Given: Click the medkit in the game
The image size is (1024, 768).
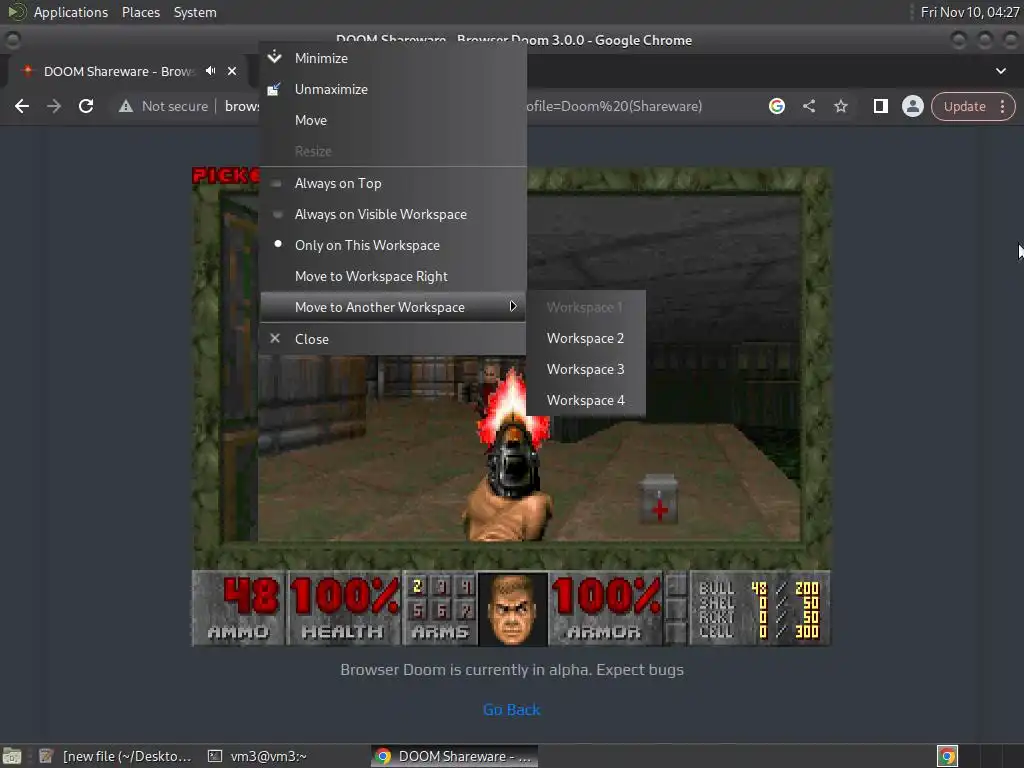Looking at the screenshot, I should click(x=658, y=500).
